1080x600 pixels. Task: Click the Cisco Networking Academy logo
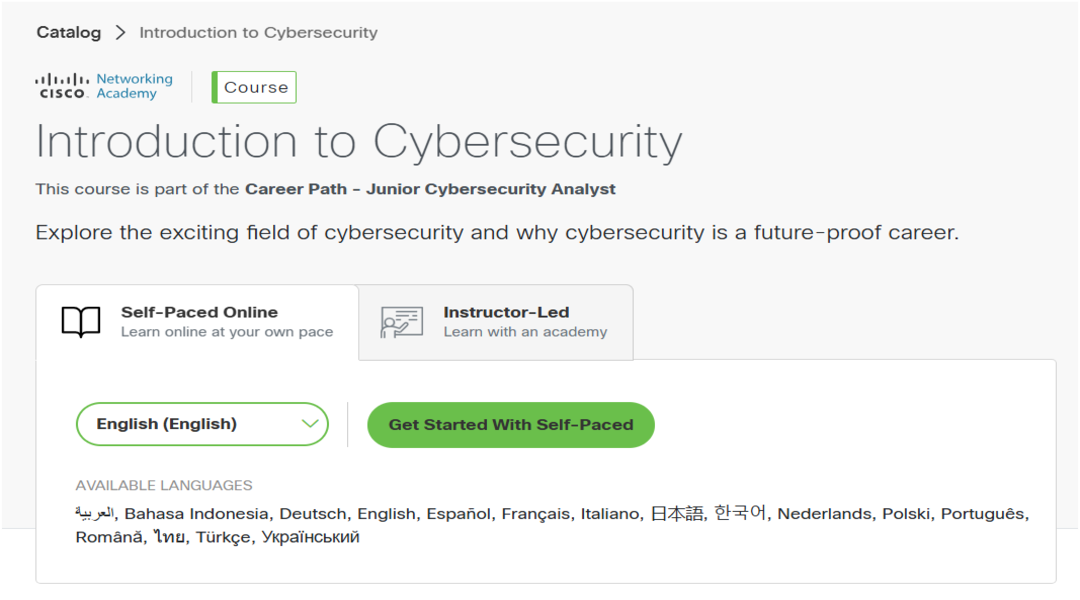click(x=104, y=87)
